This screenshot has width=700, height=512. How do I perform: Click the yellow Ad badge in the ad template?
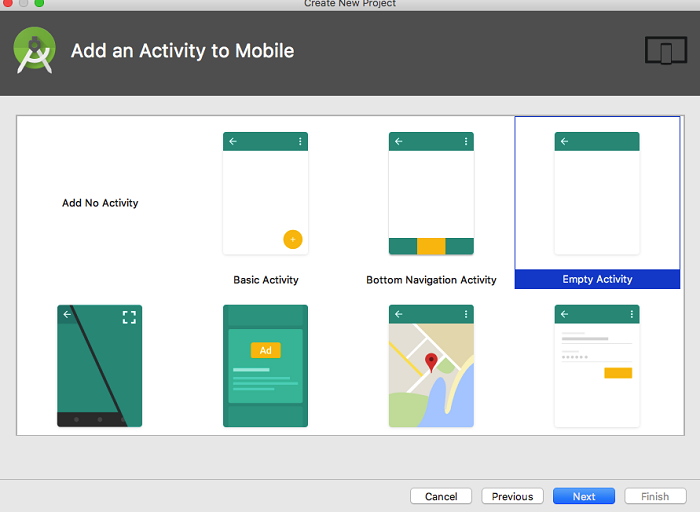point(266,350)
